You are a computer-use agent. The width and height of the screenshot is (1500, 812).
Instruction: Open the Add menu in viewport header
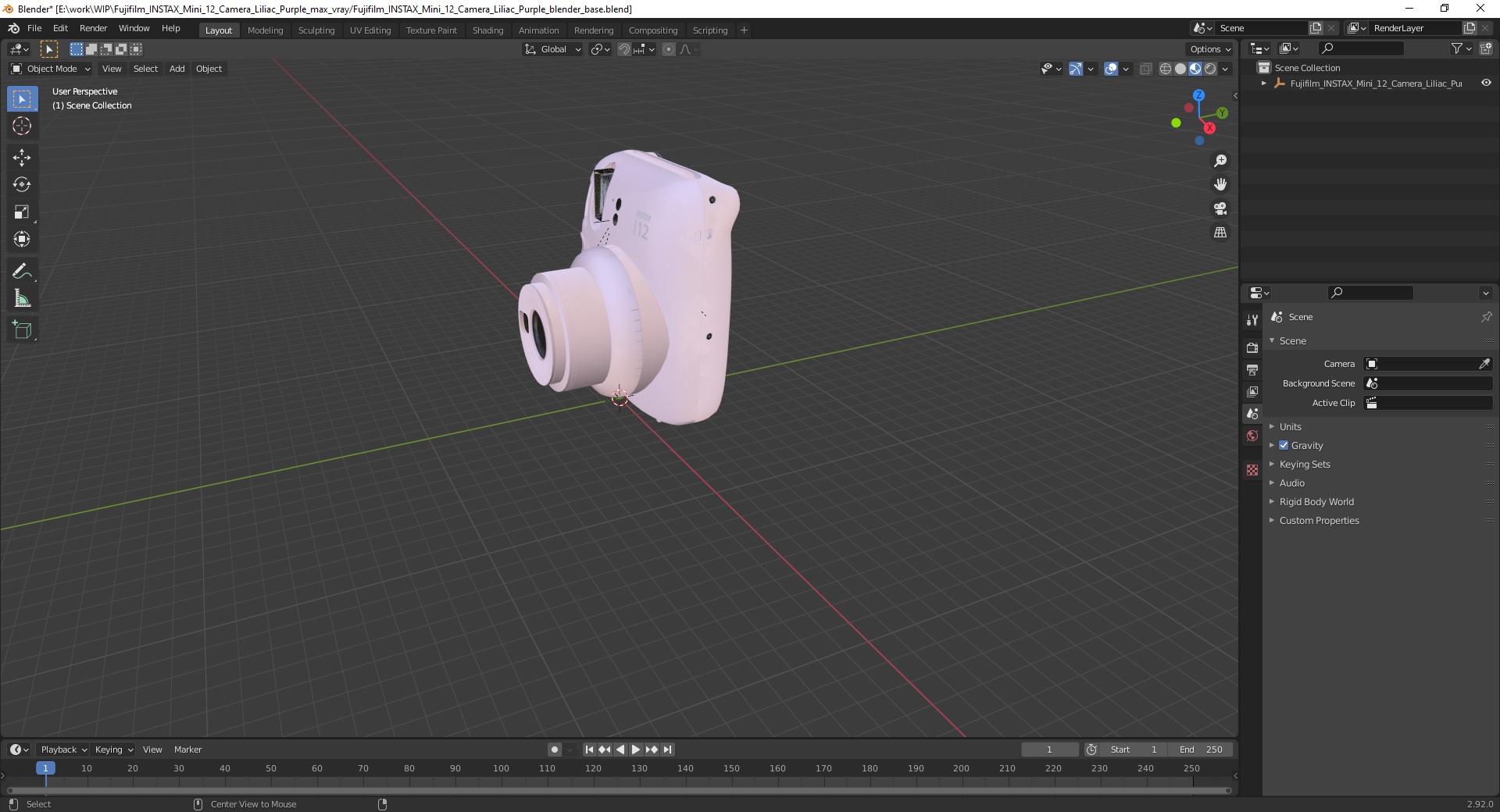(177, 69)
